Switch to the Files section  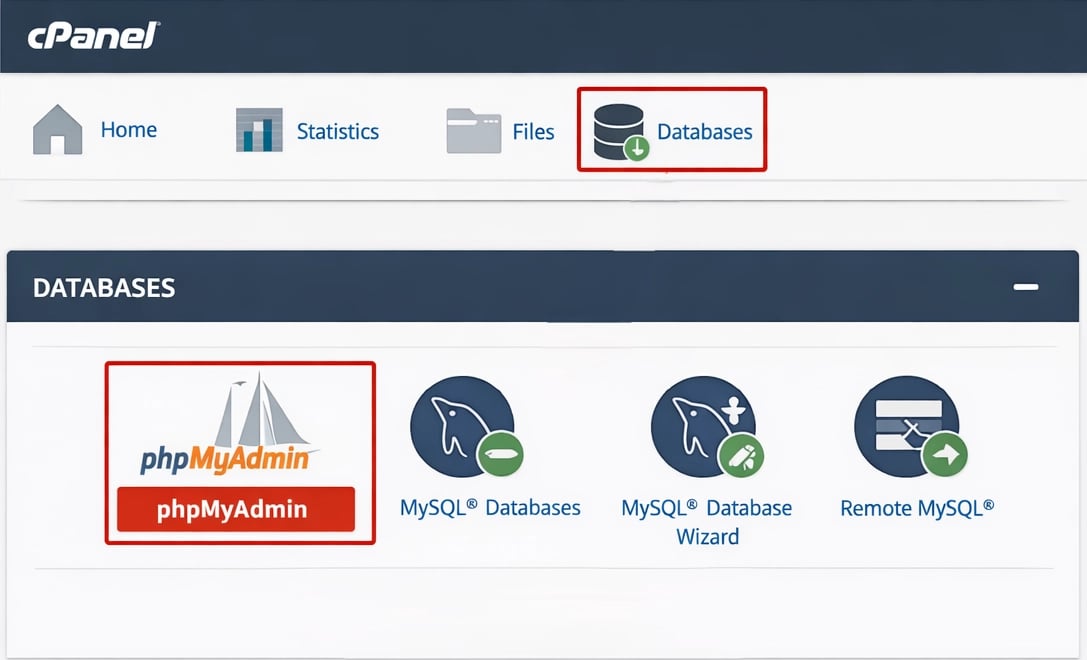(533, 131)
